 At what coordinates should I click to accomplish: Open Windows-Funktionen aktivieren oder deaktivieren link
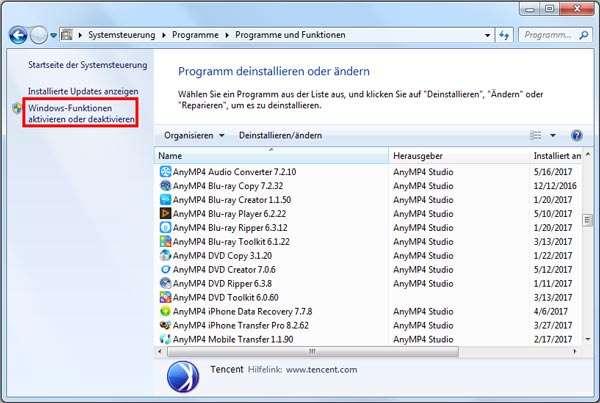coord(81,113)
